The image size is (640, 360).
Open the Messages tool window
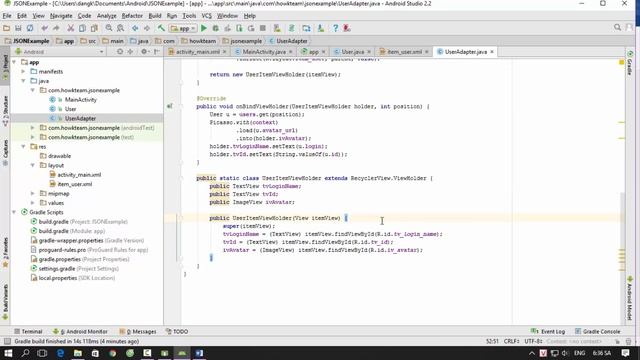point(138,331)
